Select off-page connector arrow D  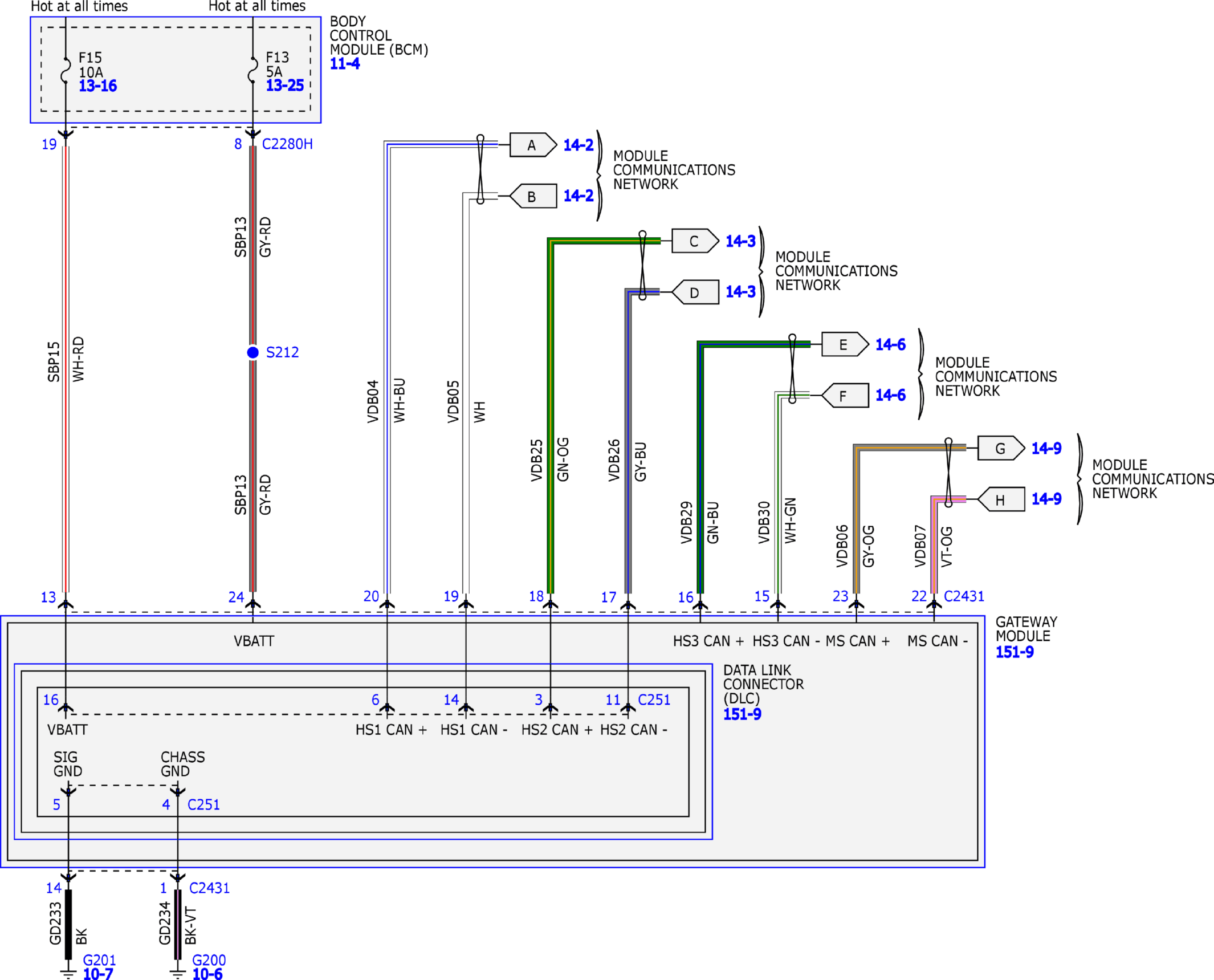695,292
